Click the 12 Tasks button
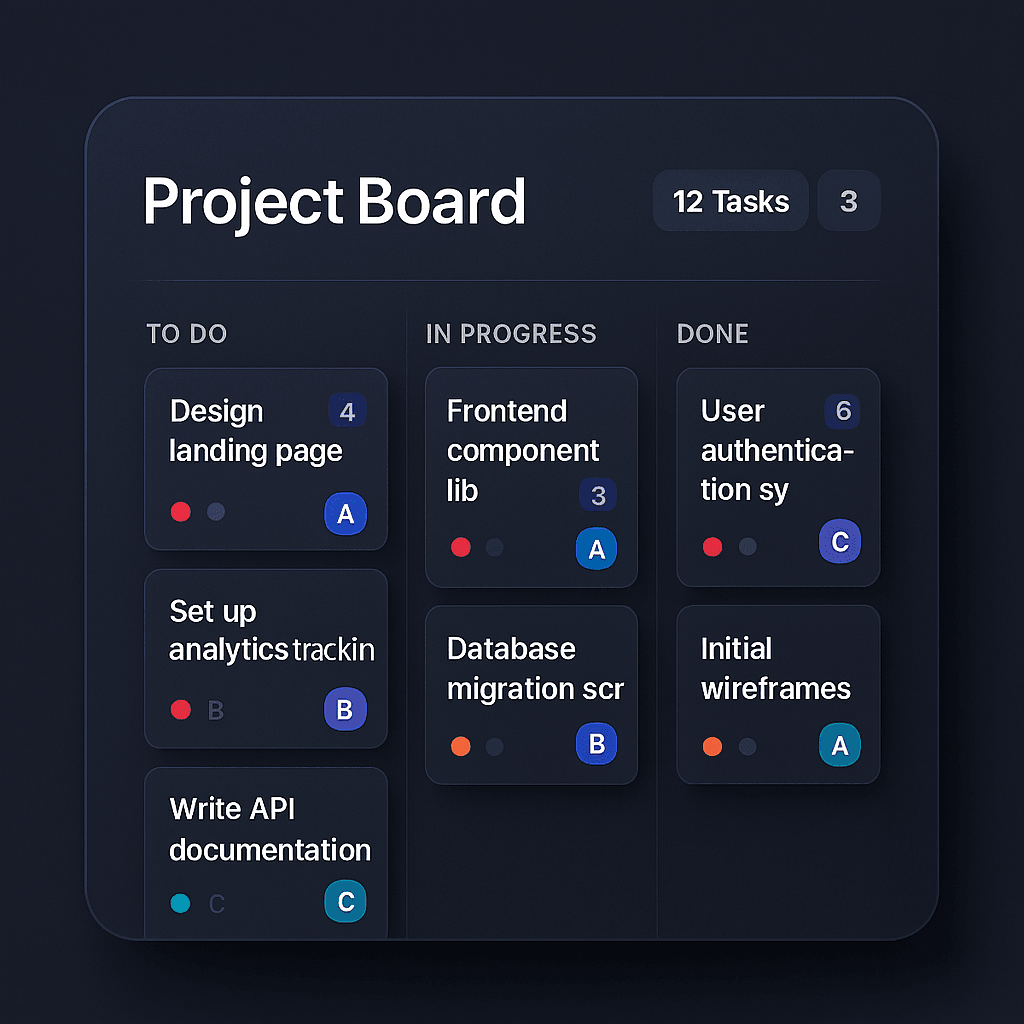Viewport: 1024px width, 1024px height. pos(730,201)
